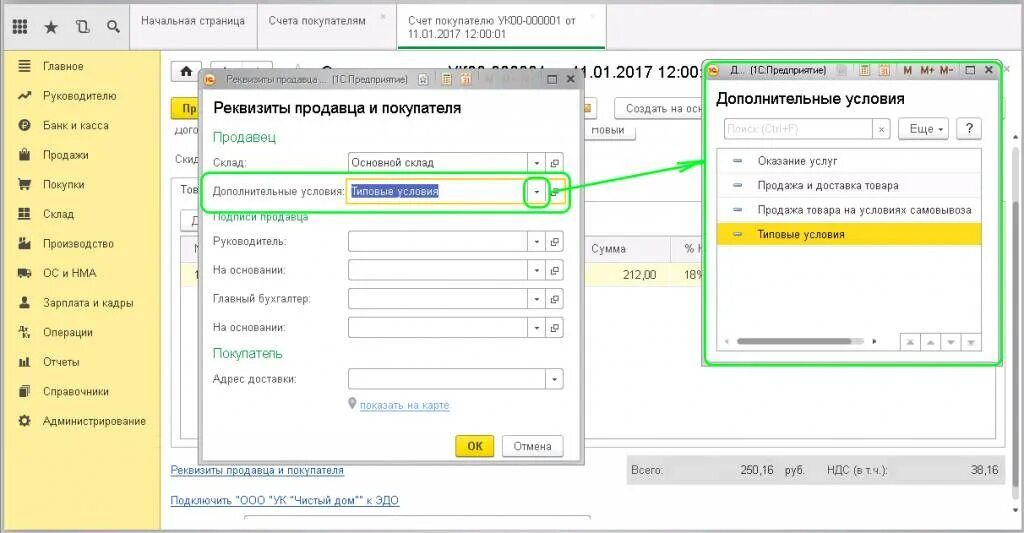Open Реквизиты продавца и покупателя link
1024x533 pixels.
[257, 470]
